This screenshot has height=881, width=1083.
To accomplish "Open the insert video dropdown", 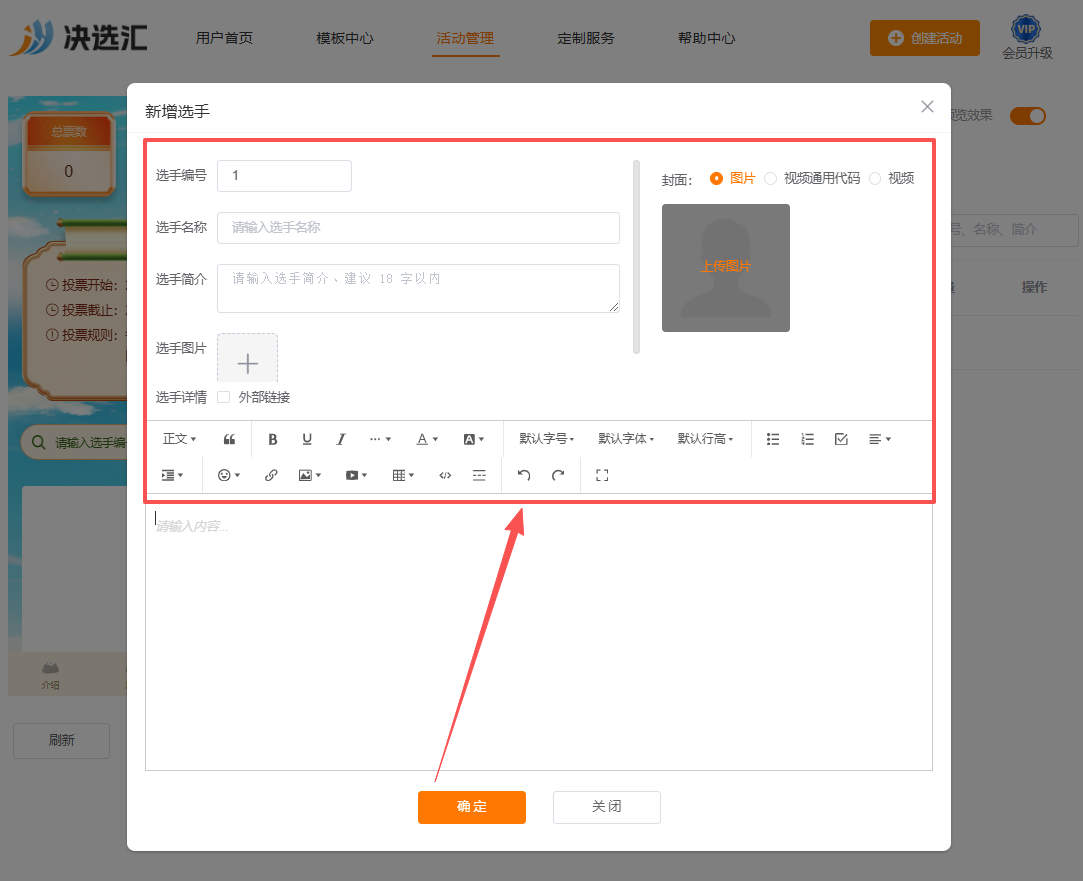I will 356,475.
